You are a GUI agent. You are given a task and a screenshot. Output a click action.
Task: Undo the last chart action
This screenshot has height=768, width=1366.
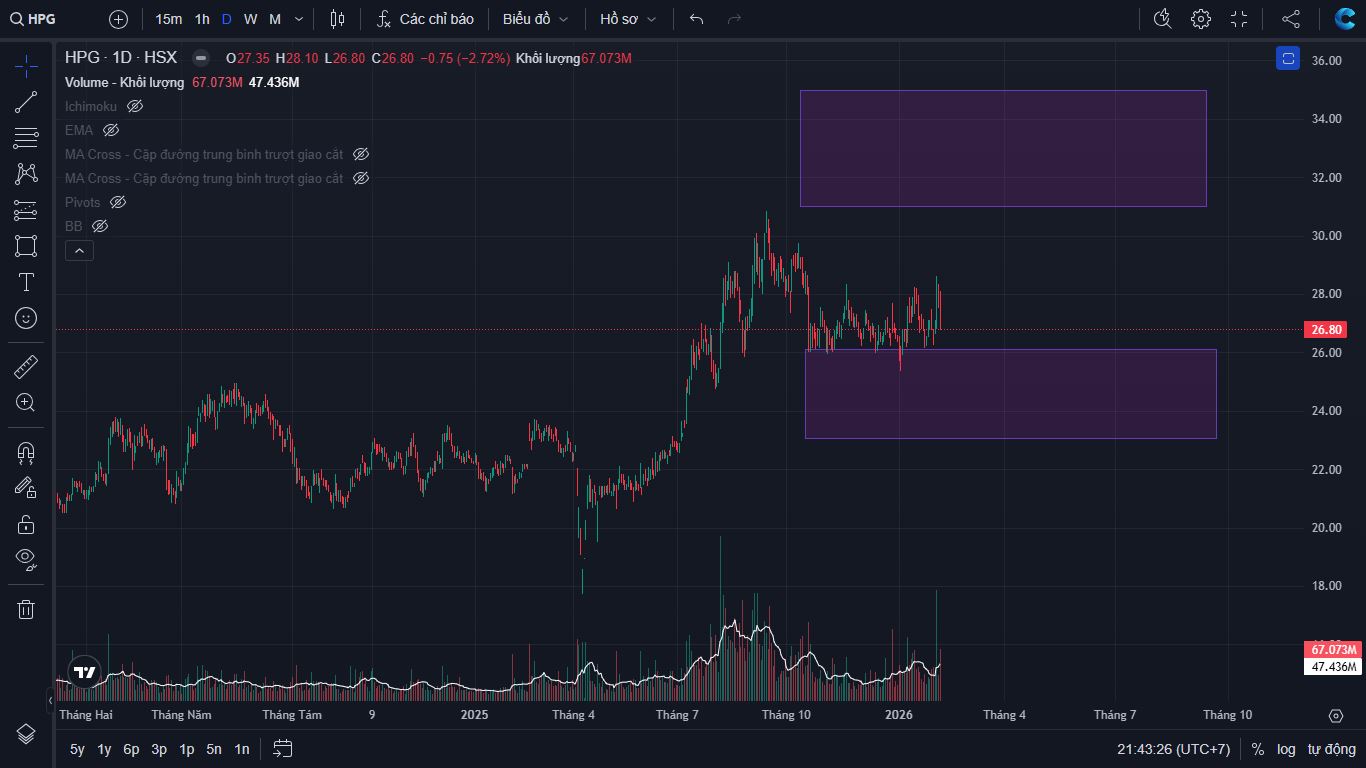click(x=697, y=19)
